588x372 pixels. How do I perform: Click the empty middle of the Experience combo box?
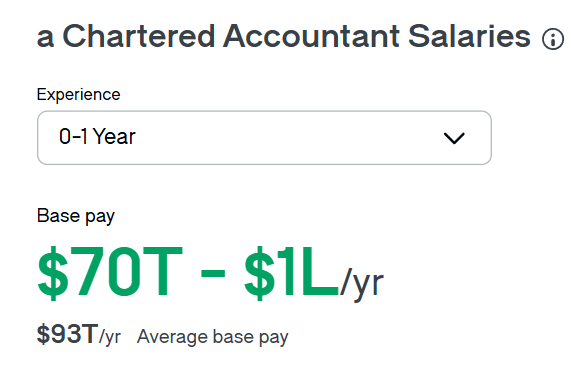289,138
